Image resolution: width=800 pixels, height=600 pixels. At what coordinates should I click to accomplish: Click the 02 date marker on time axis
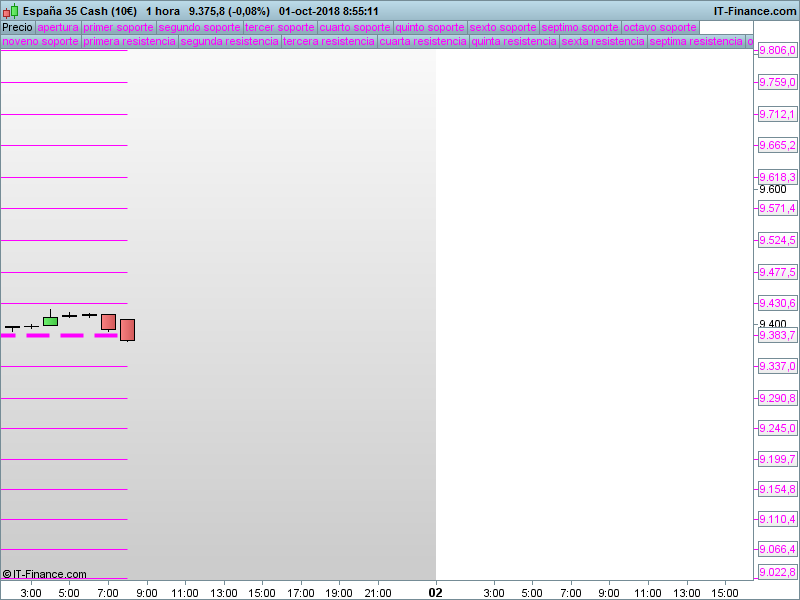435,592
